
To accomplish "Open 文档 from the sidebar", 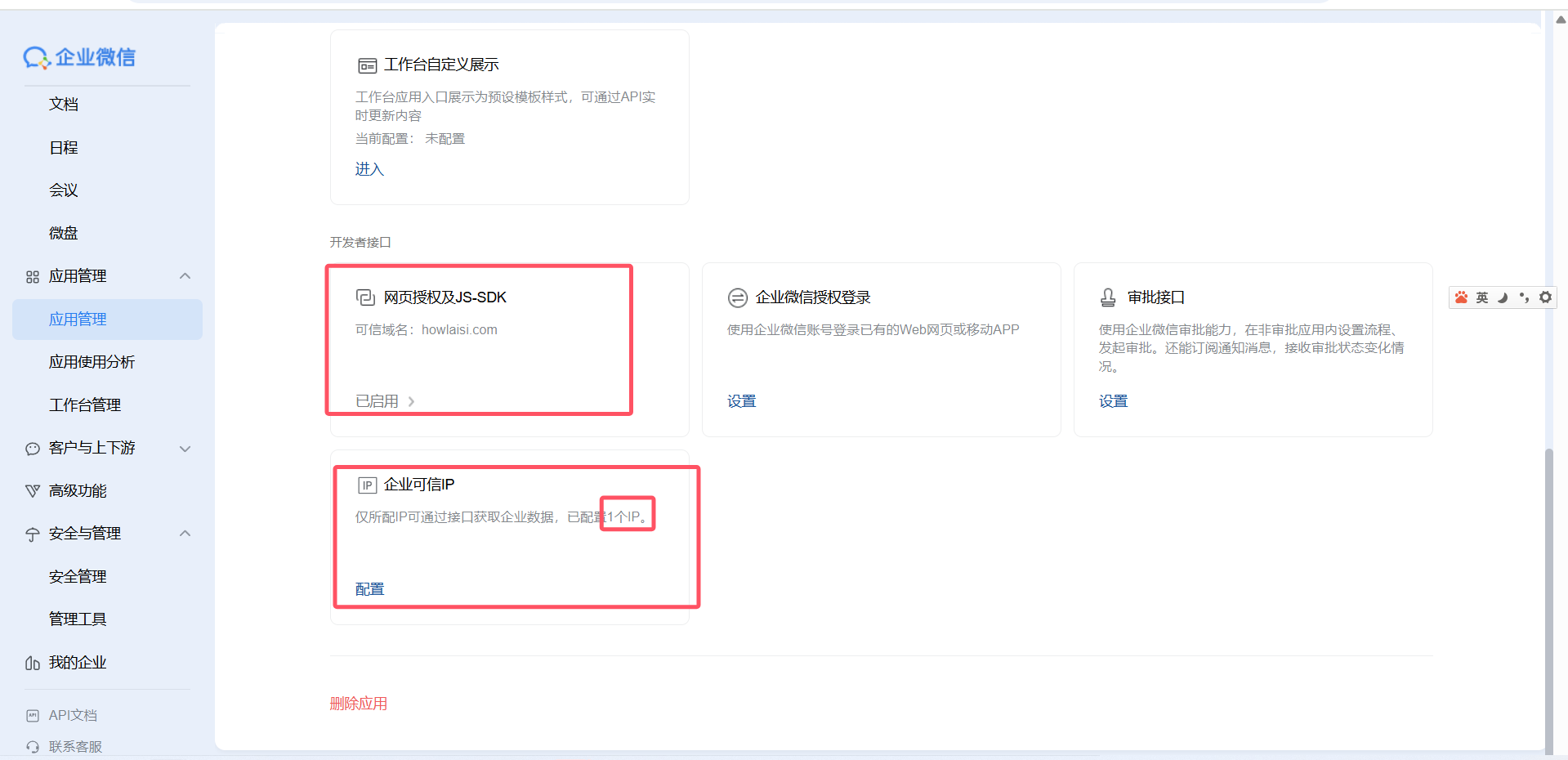I will 64,104.
